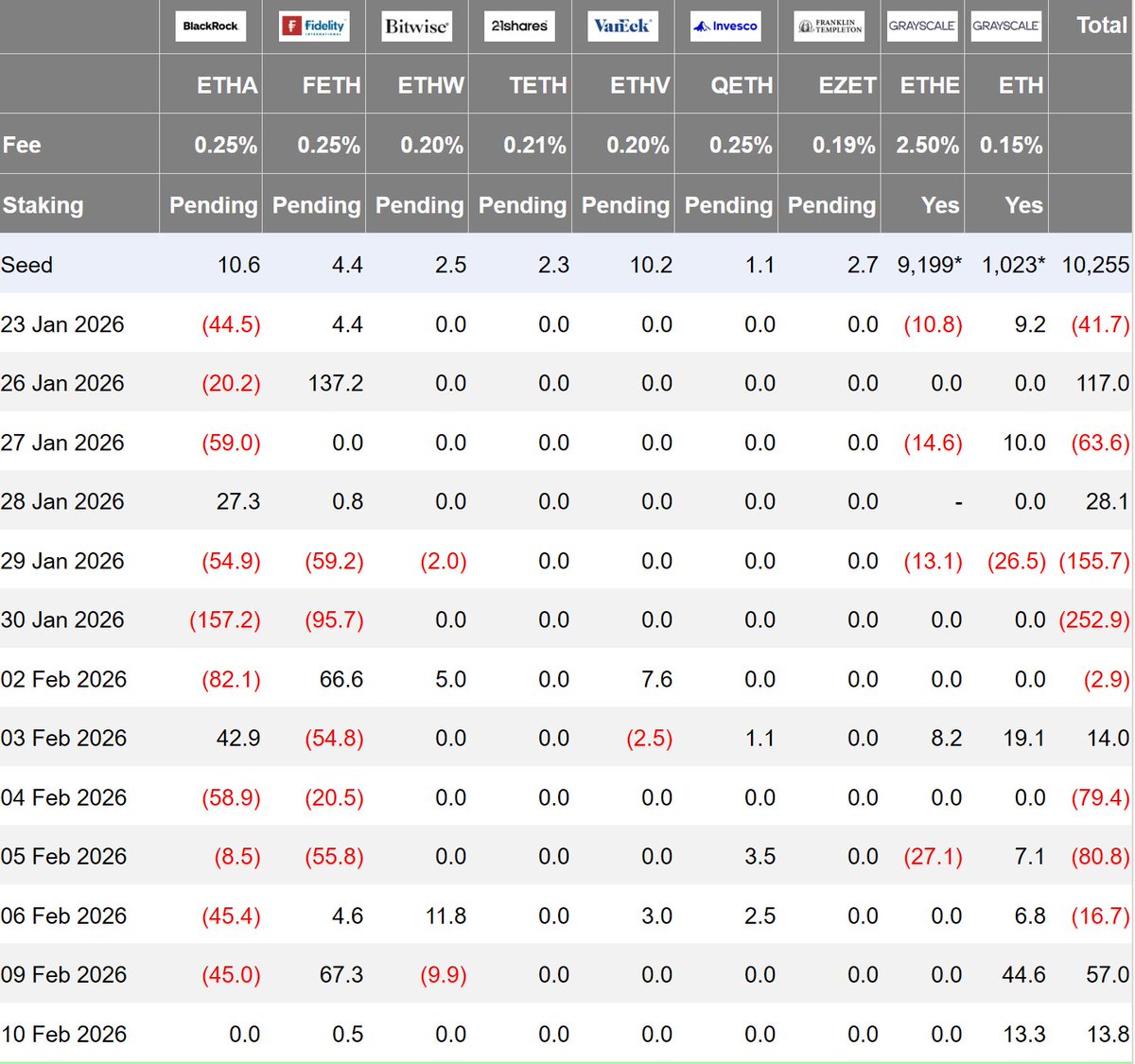The height and width of the screenshot is (1064, 1135).
Task: Click the 06 Feb 2026 date
Action: click(63, 916)
